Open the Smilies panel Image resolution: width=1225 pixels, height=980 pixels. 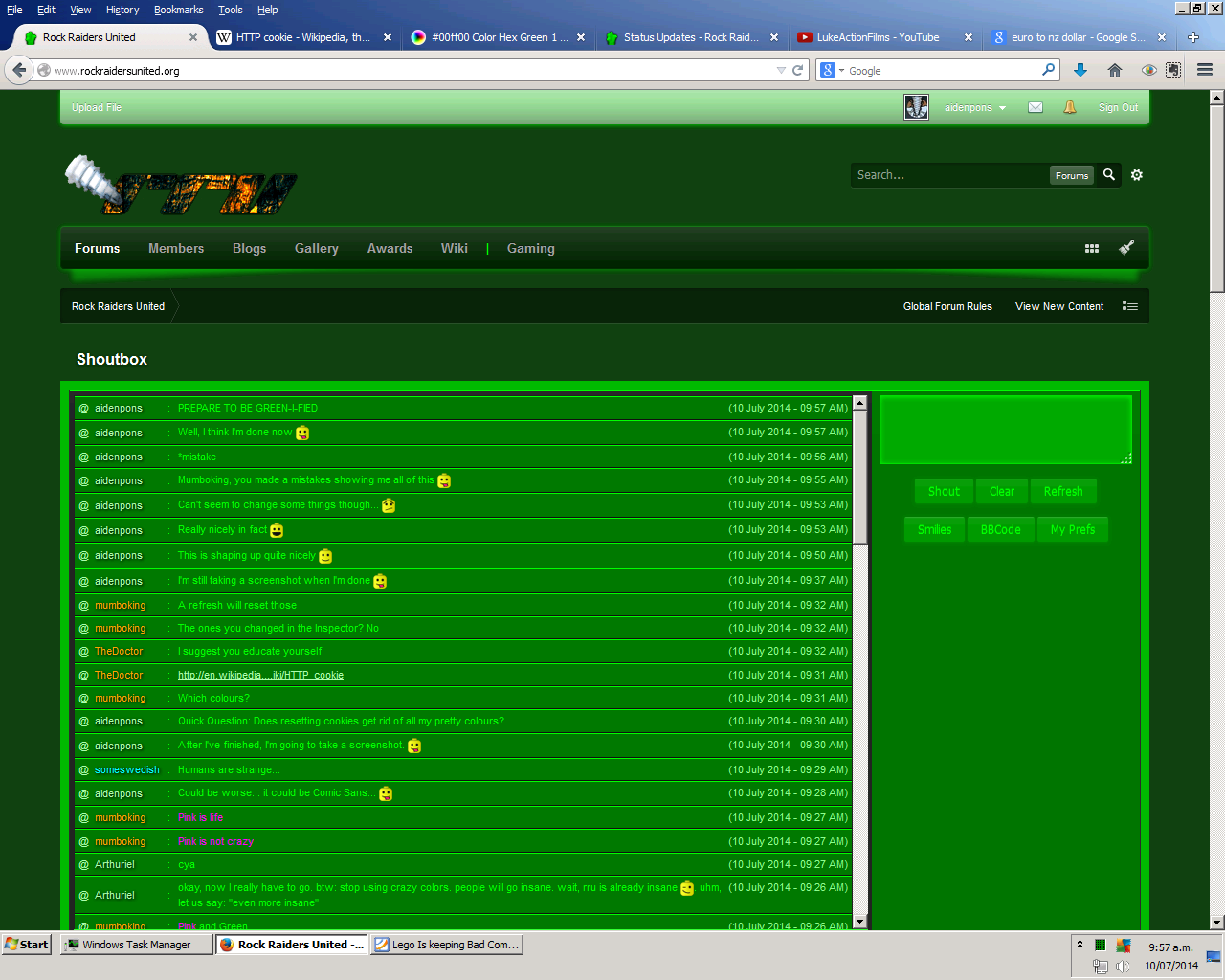935,529
